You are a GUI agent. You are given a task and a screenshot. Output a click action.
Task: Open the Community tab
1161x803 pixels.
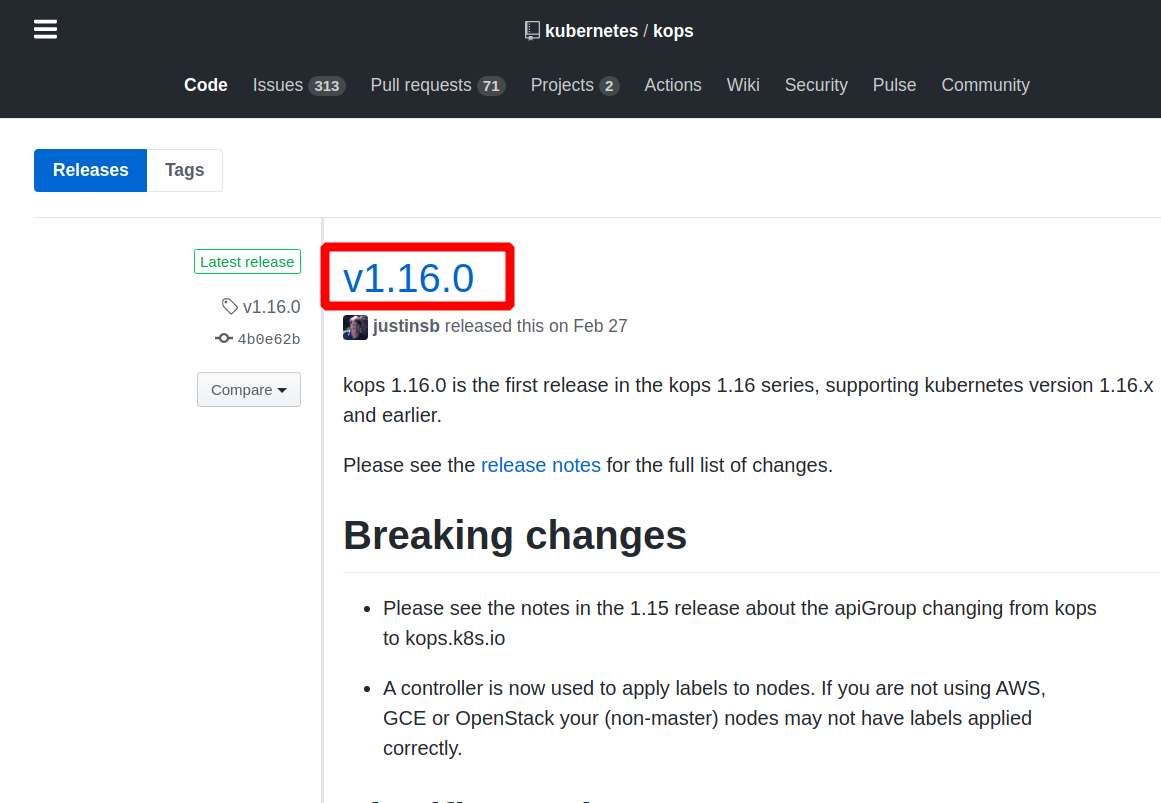(x=986, y=85)
